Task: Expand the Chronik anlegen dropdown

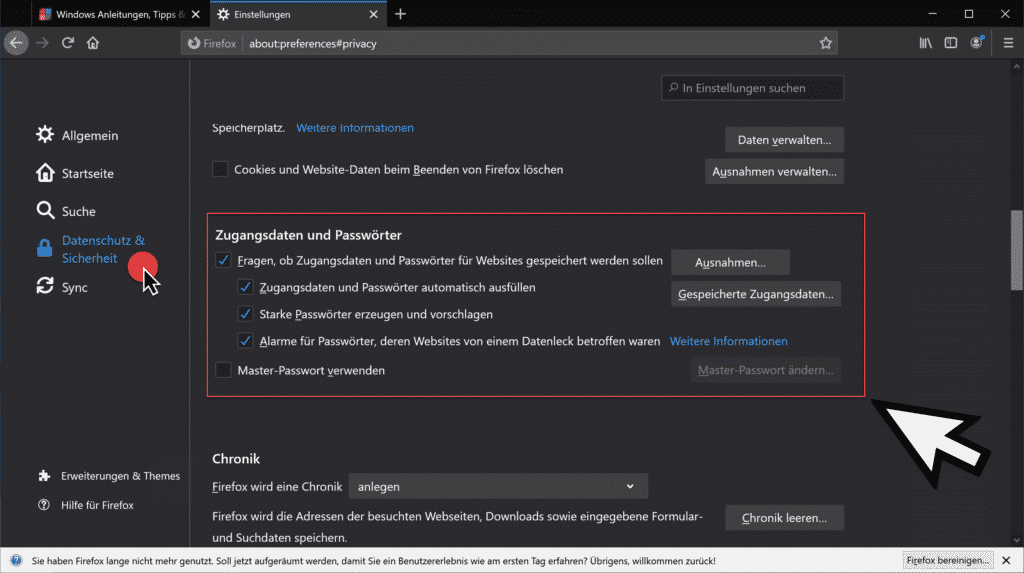Action: tap(498, 486)
